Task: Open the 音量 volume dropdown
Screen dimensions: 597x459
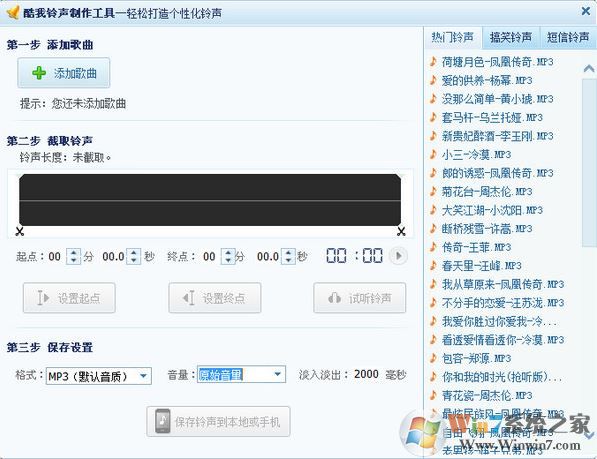Action: (241, 375)
